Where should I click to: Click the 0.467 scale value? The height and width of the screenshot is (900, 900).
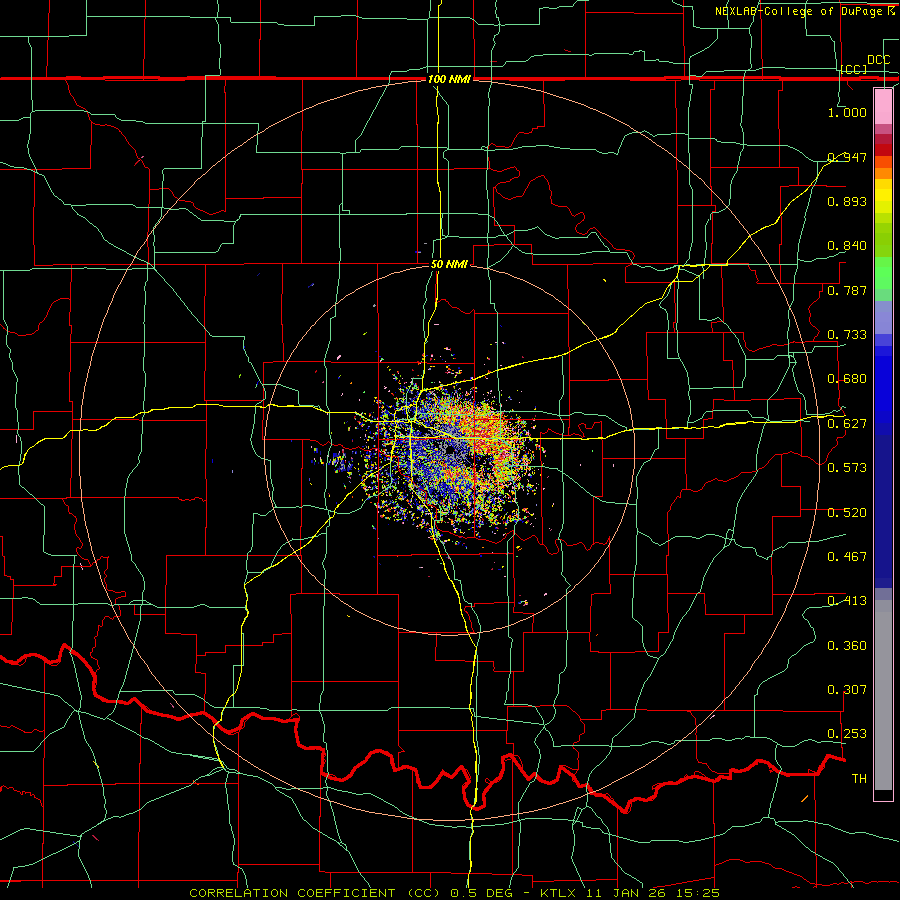tap(847, 557)
